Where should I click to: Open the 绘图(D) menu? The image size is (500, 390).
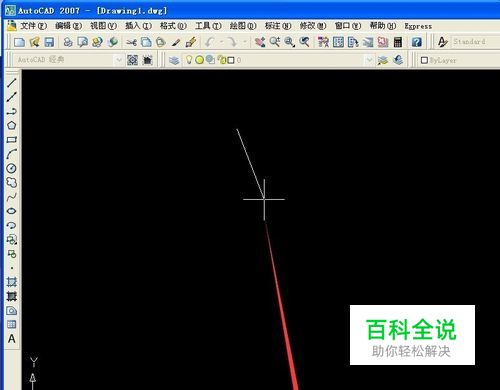[x=243, y=26]
